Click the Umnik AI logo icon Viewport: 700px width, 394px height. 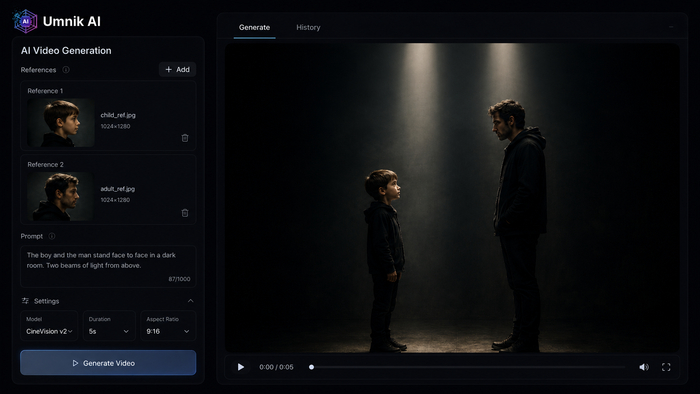[x=25, y=21]
